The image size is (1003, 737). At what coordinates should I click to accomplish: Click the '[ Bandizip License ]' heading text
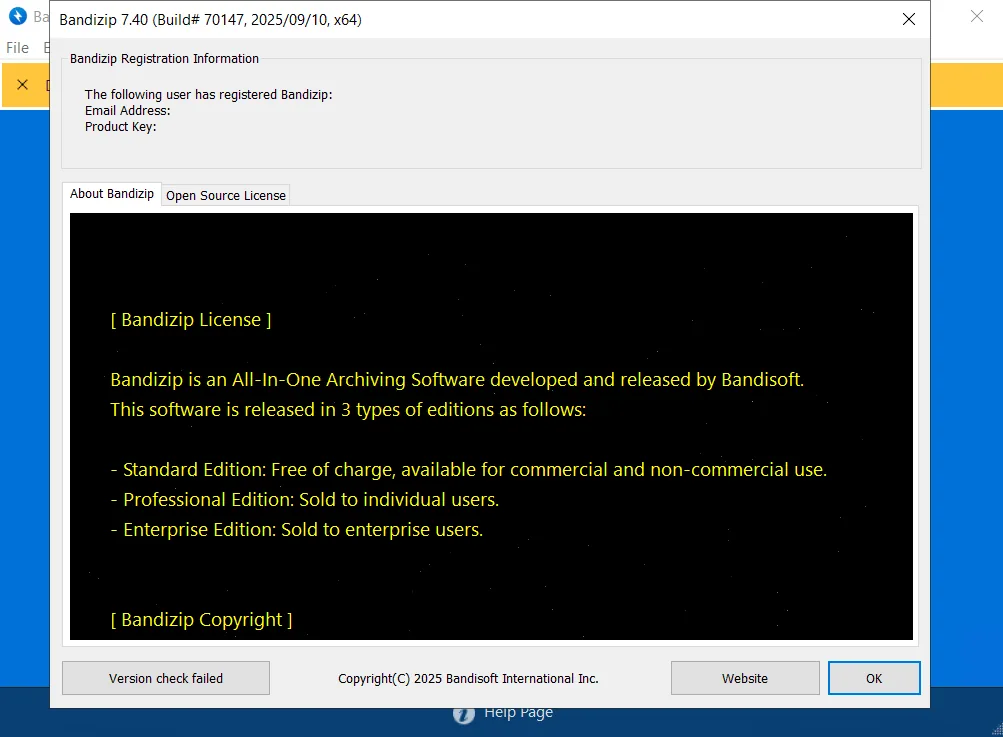tap(191, 320)
